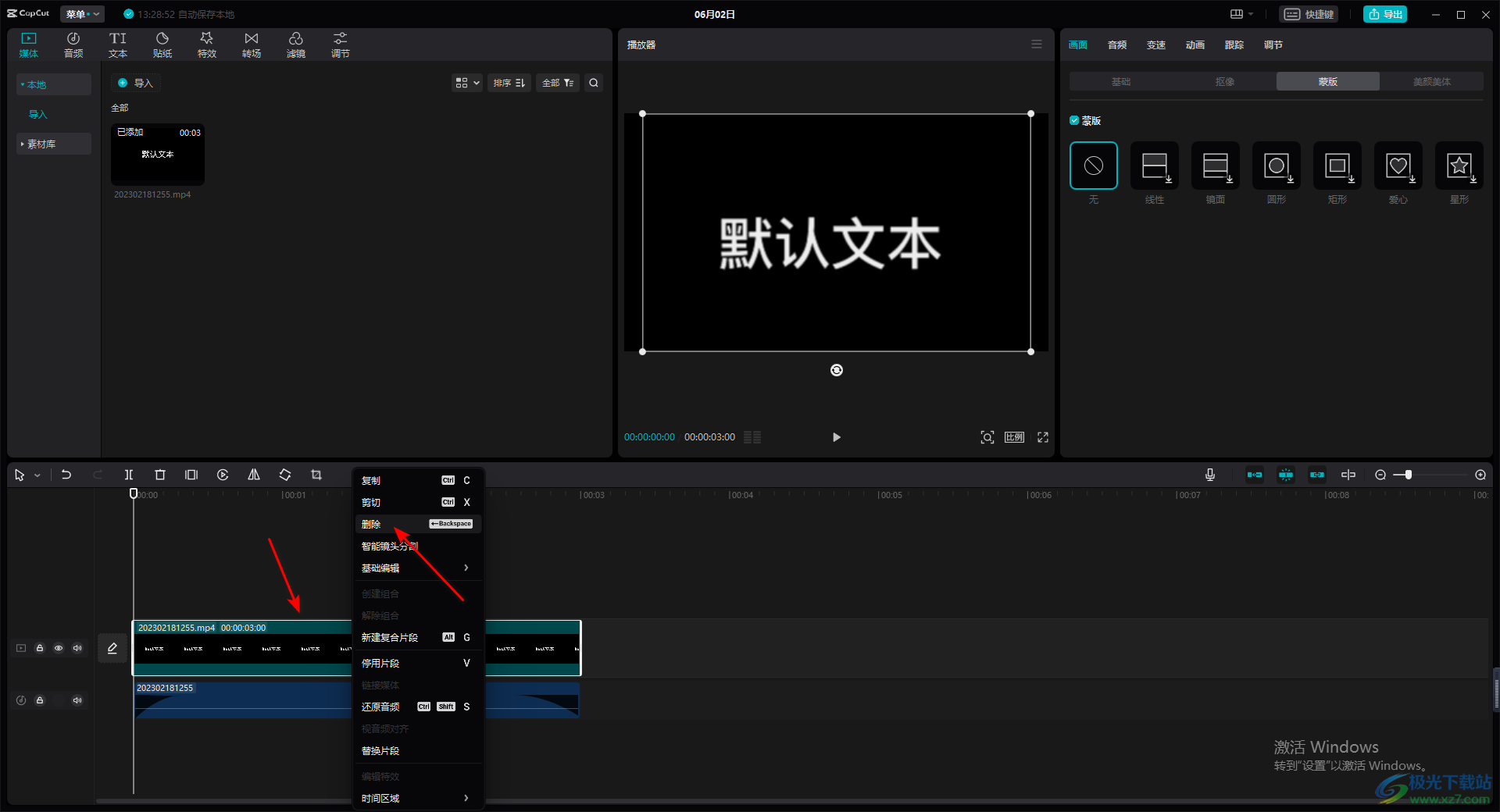Viewport: 1500px width, 812px height.
Task: Open the 转场 transitions panel
Action: [x=252, y=45]
